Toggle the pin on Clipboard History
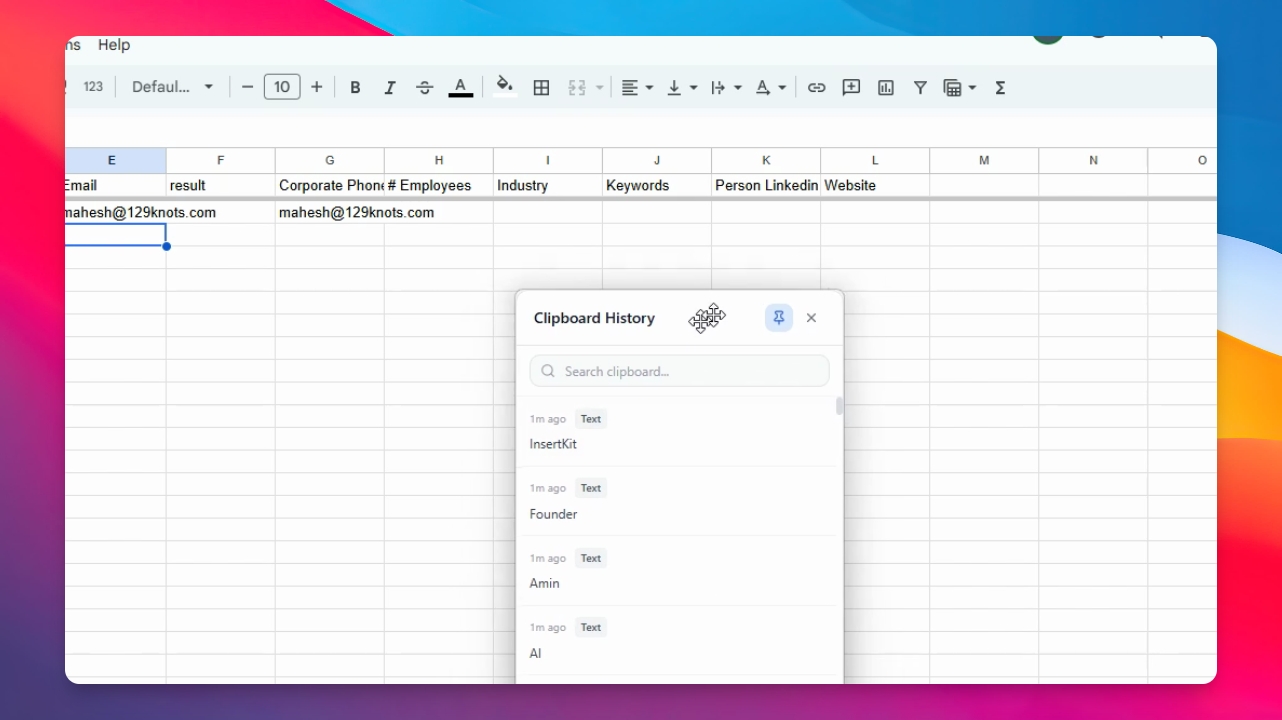 click(779, 318)
